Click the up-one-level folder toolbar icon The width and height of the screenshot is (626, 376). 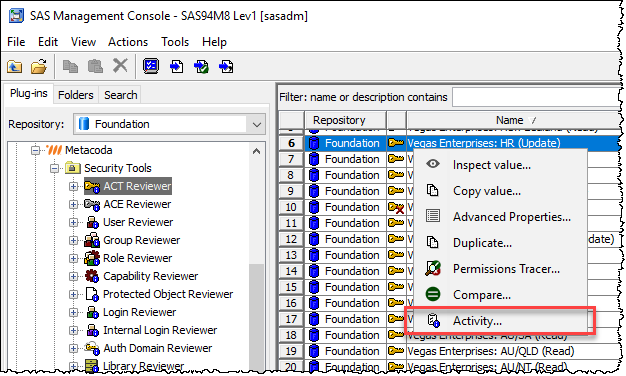click(15, 66)
